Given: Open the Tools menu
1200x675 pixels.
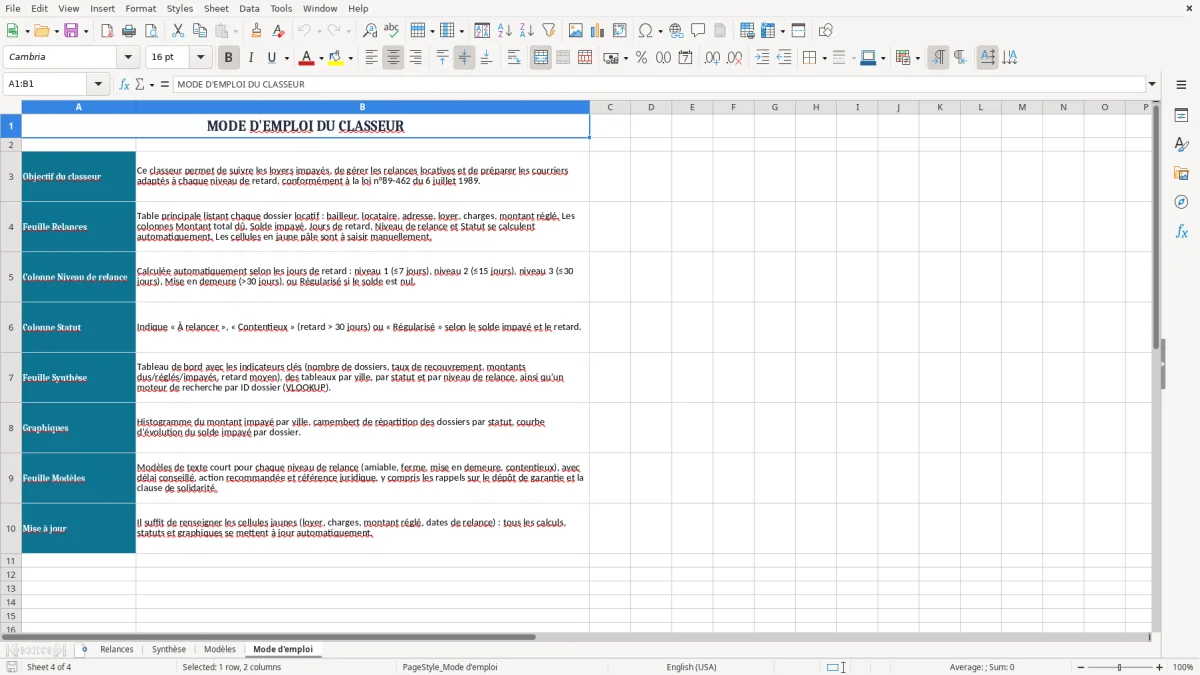Looking at the screenshot, I should point(281,8).
